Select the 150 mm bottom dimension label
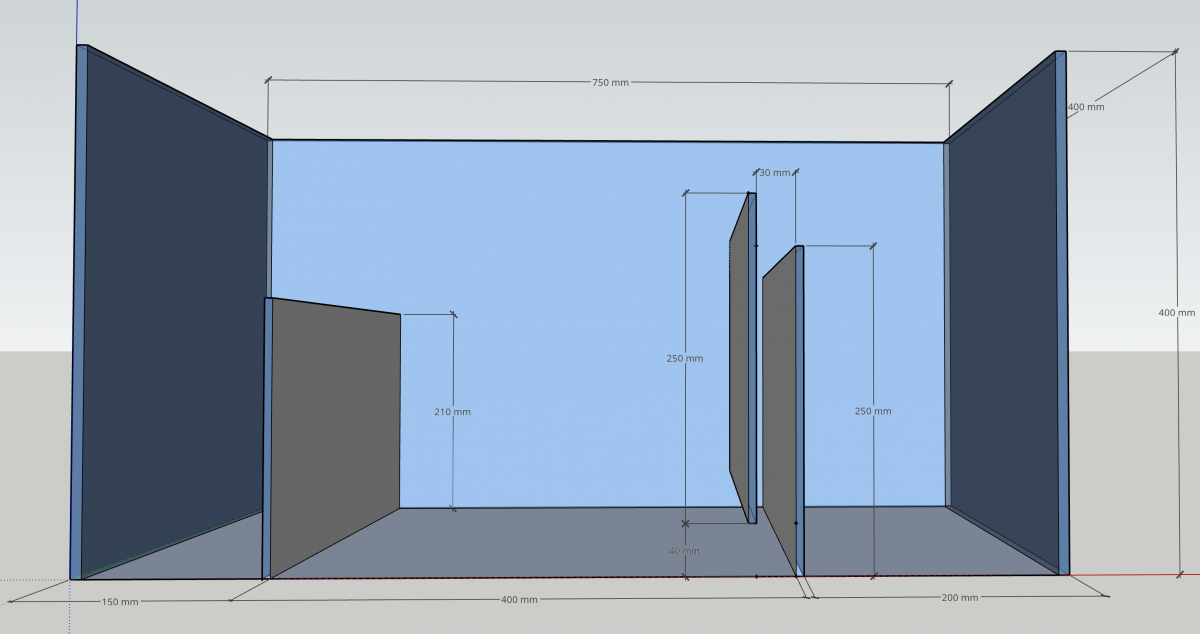Image resolution: width=1200 pixels, height=634 pixels. (x=119, y=602)
